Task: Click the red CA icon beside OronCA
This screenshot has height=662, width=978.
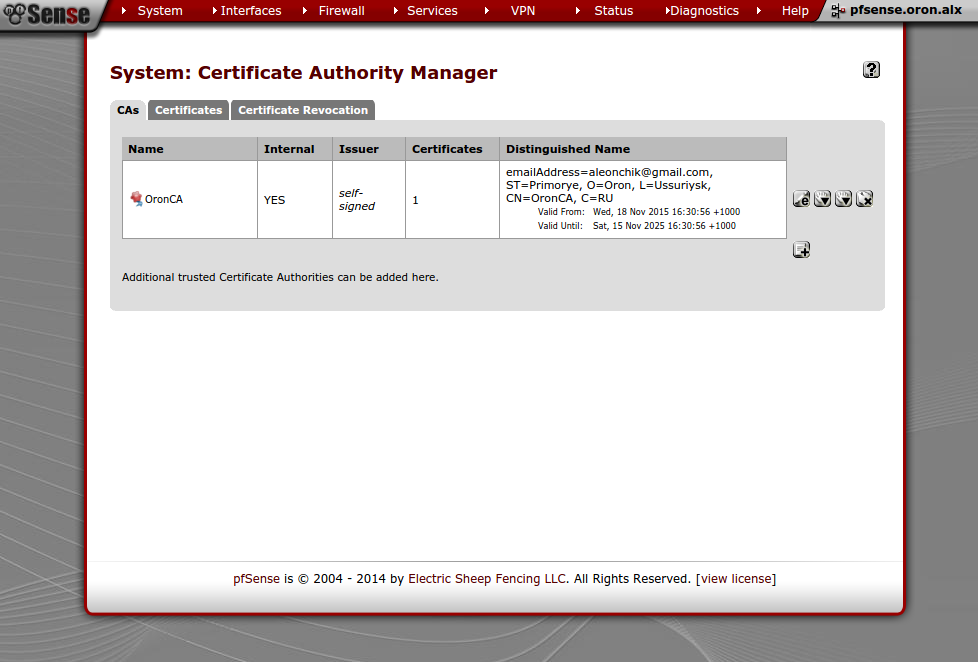Action: pos(136,198)
